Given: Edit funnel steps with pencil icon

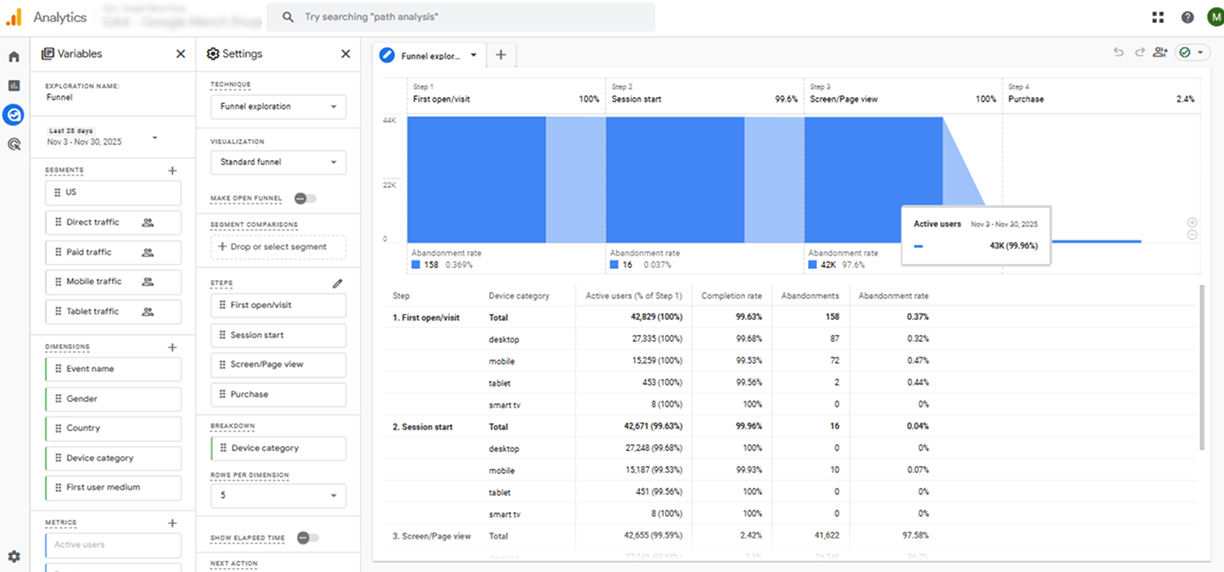Looking at the screenshot, I should point(337,284).
